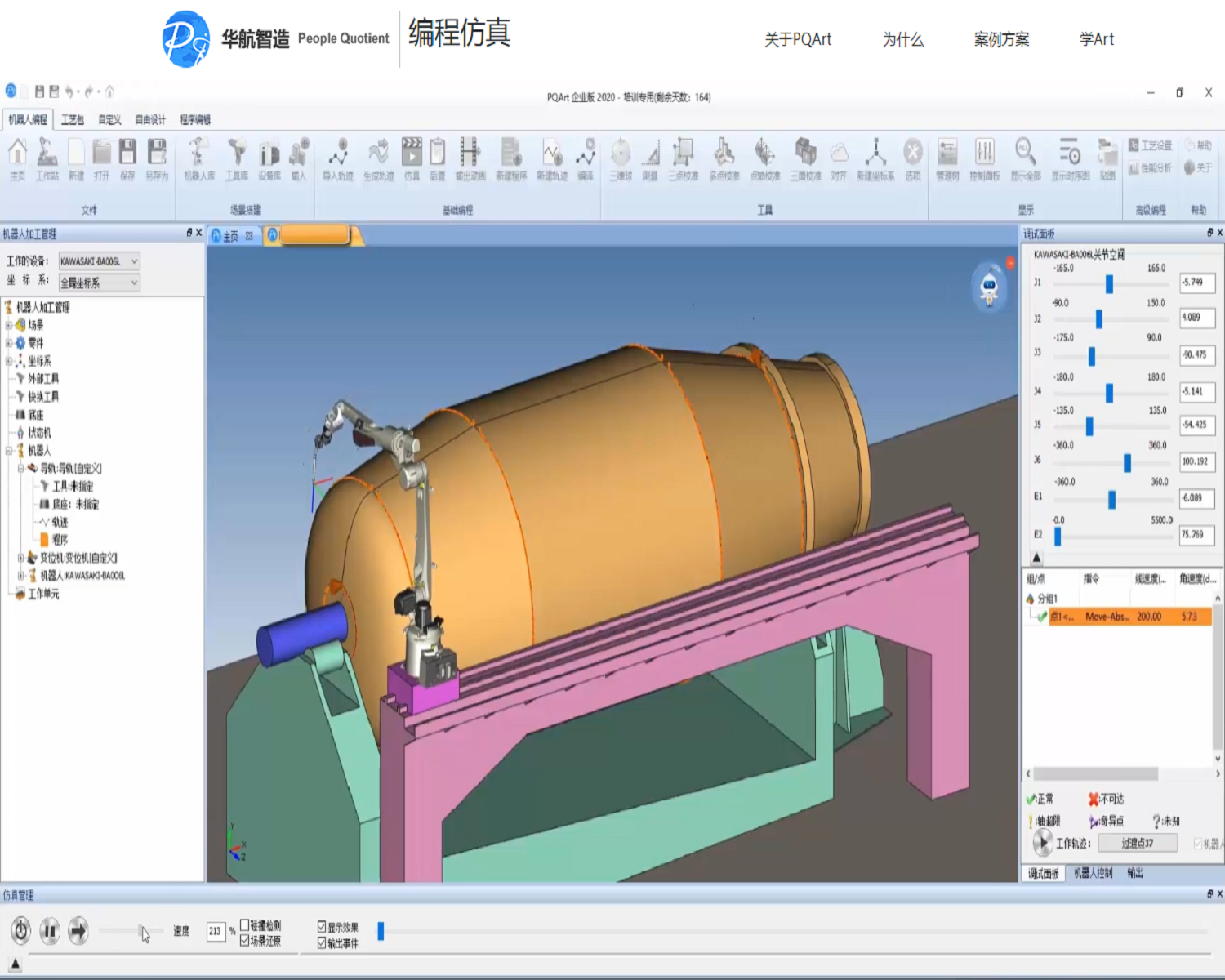Toggle the 场景还原 scene restore checkbox
The image size is (1225, 980).
pyautogui.click(x=245, y=941)
